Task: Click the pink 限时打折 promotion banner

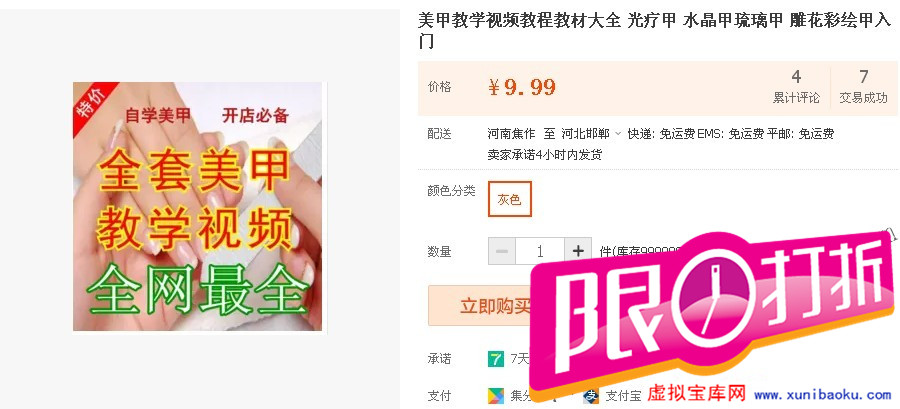Action: (712, 304)
